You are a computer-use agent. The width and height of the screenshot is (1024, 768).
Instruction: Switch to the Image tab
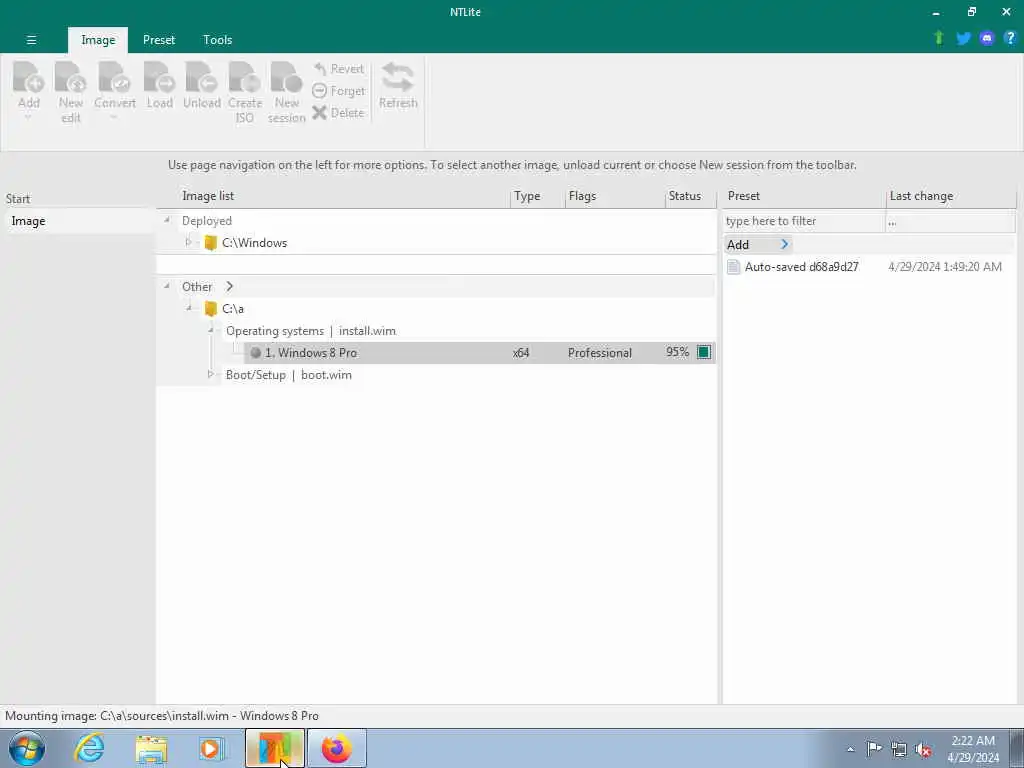pyautogui.click(x=98, y=40)
